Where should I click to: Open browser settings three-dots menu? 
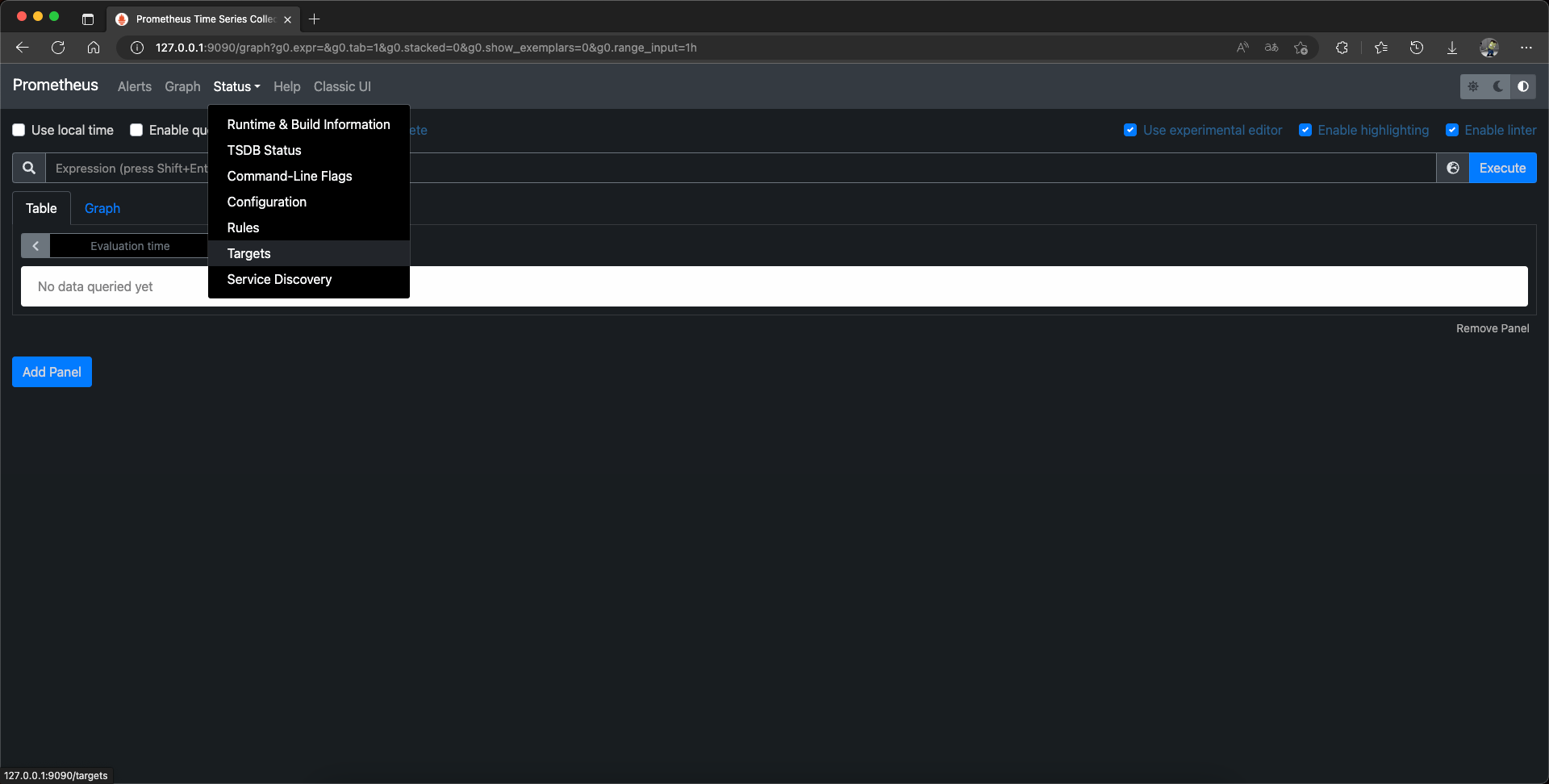1526,48
